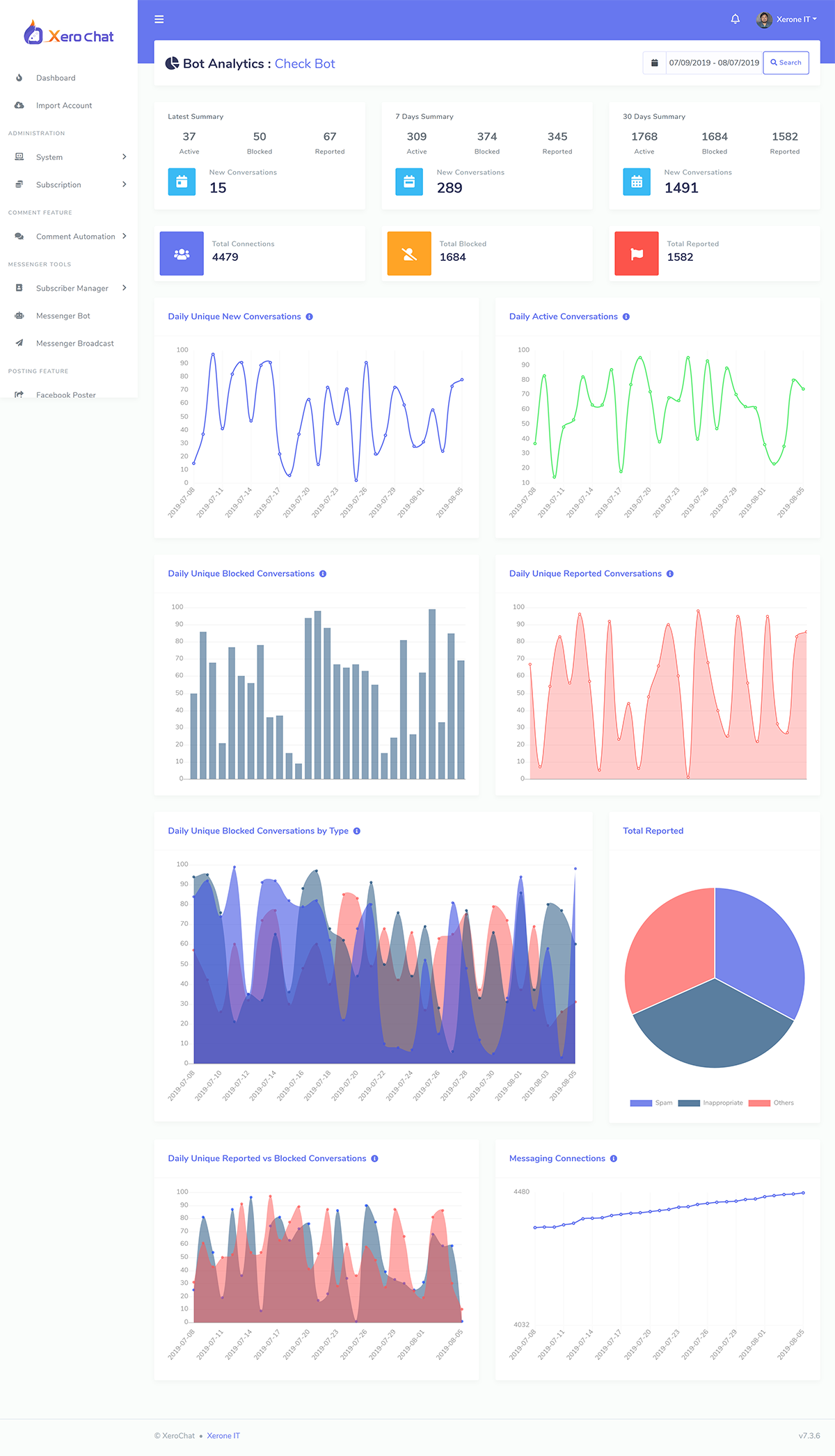Open the Check Bot link
The height and width of the screenshot is (1456, 835).
tap(305, 64)
